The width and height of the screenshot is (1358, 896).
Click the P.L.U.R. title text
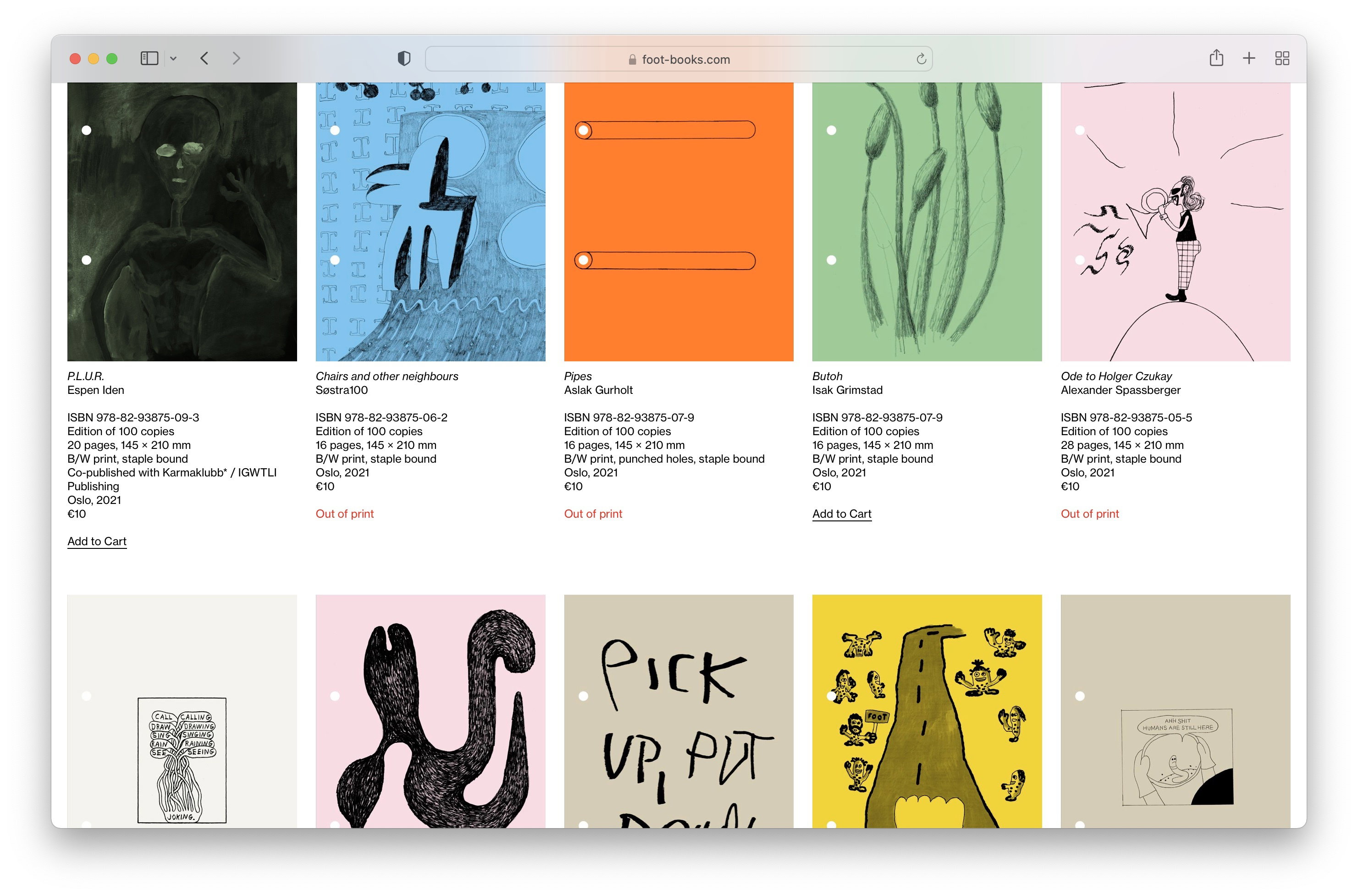(x=86, y=376)
